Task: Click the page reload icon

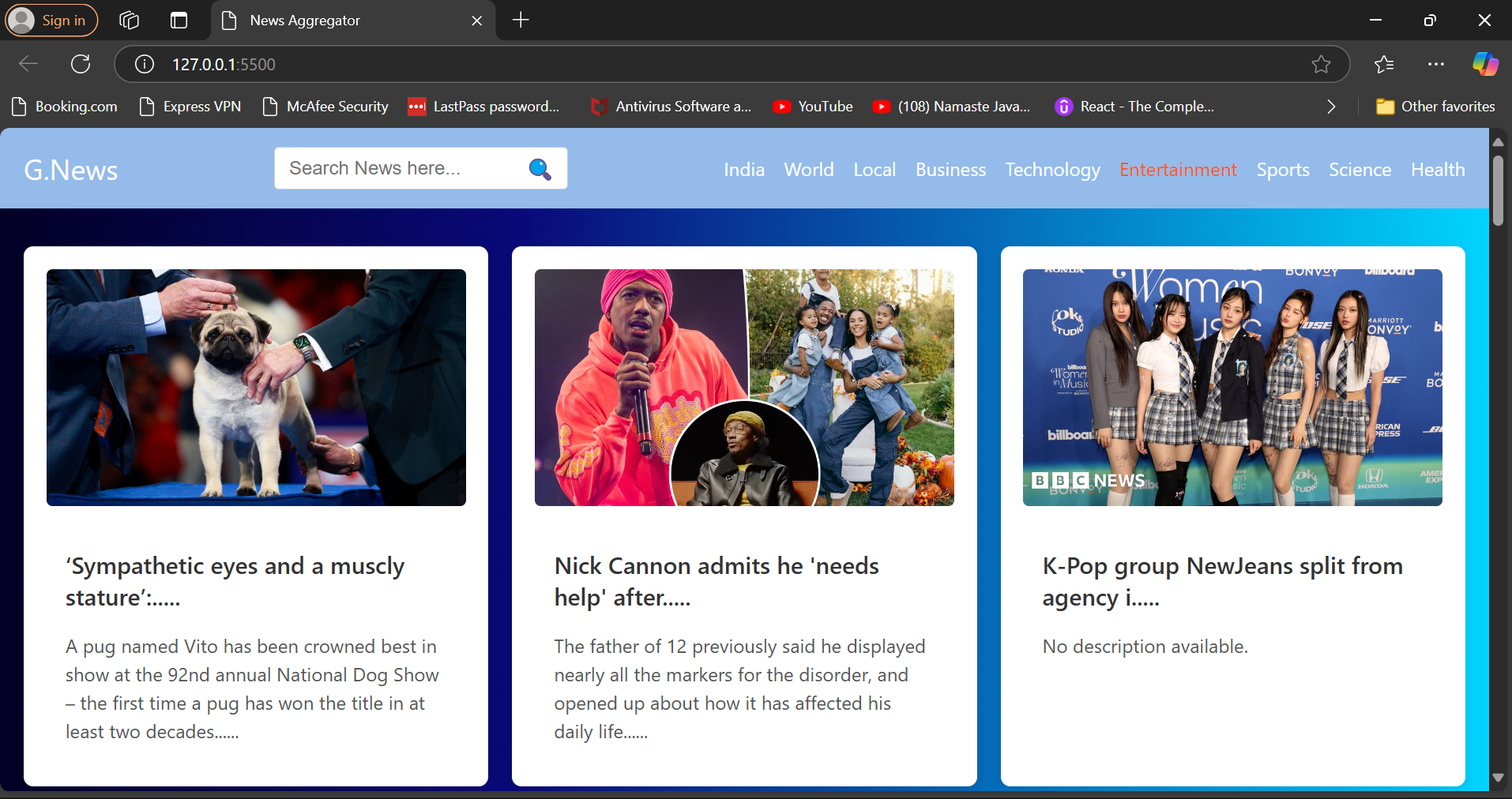Action: (80, 64)
